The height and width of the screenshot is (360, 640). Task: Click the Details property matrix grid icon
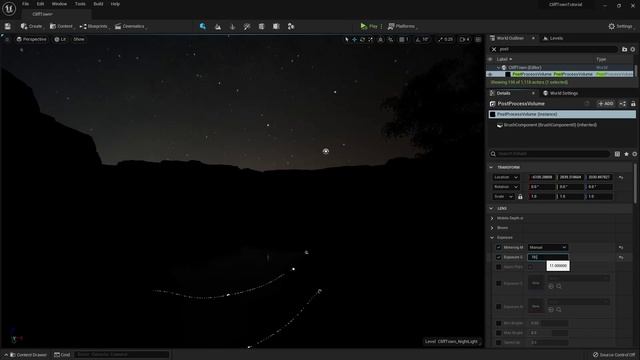pos(617,154)
